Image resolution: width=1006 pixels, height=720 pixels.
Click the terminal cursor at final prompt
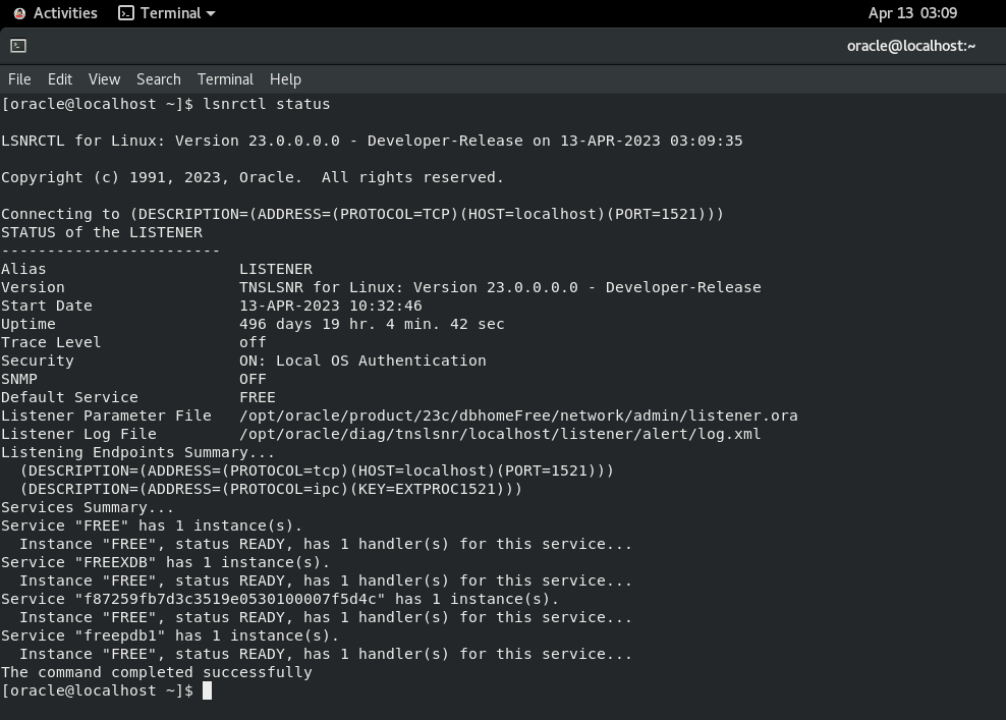(x=207, y=690)
